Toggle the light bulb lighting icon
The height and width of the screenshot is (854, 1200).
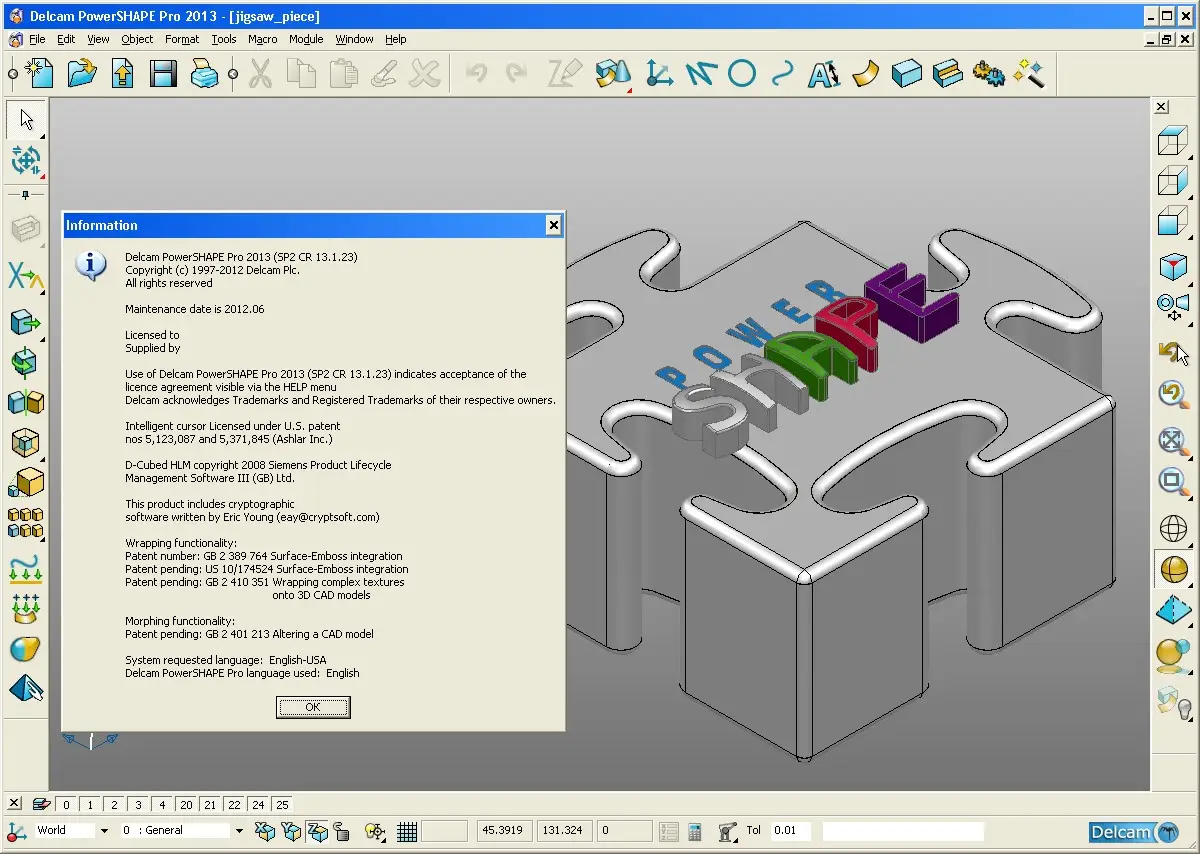1174,703
